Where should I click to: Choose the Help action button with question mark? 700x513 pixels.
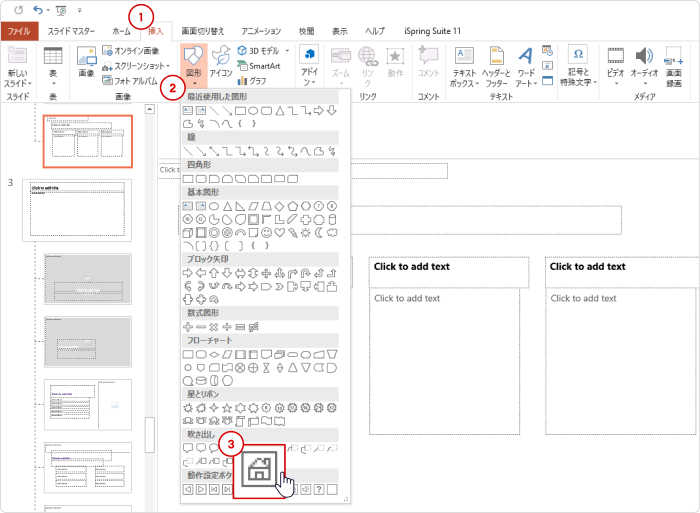tap(319, 489)
